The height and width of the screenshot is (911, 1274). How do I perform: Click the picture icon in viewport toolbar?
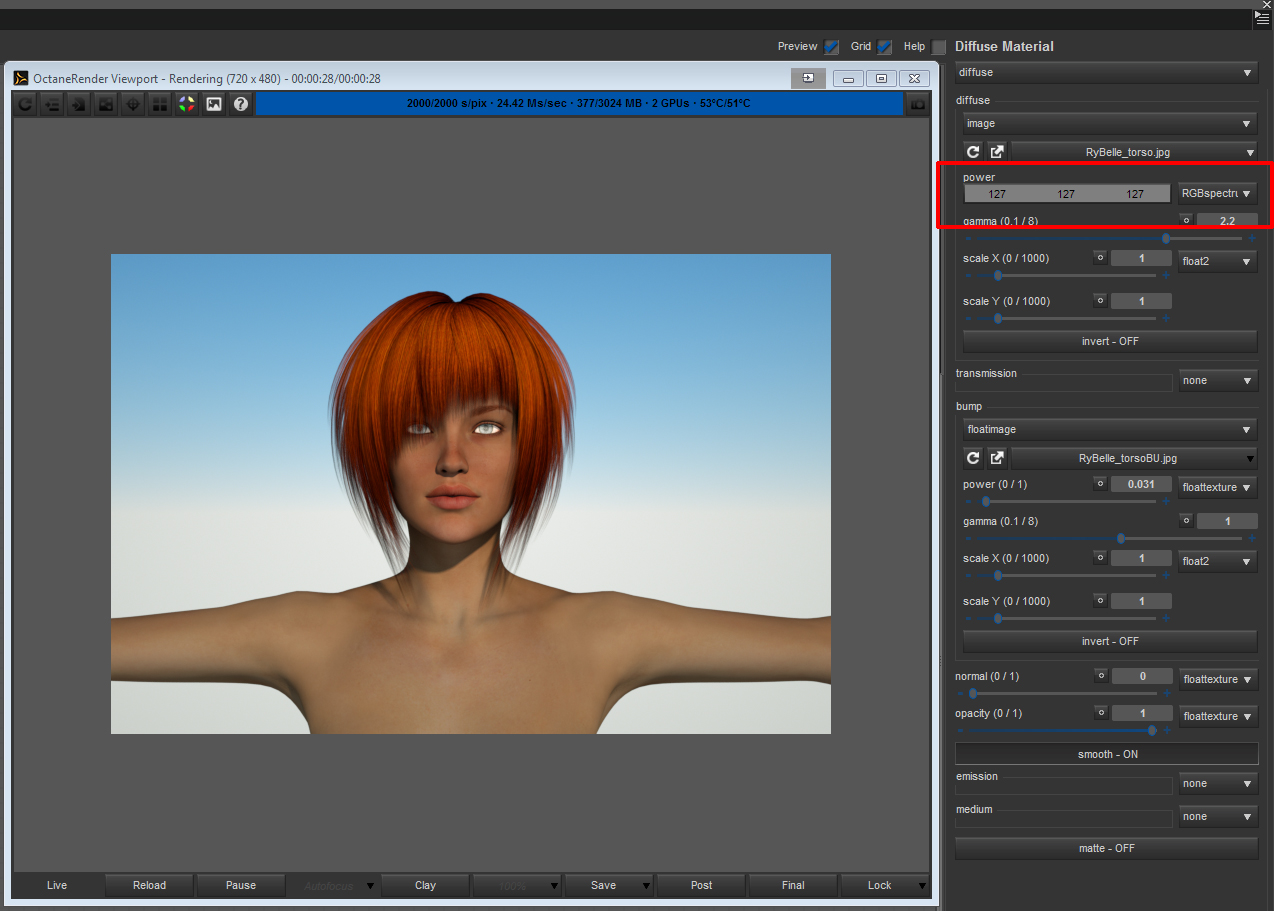click(x=213, y=104)
